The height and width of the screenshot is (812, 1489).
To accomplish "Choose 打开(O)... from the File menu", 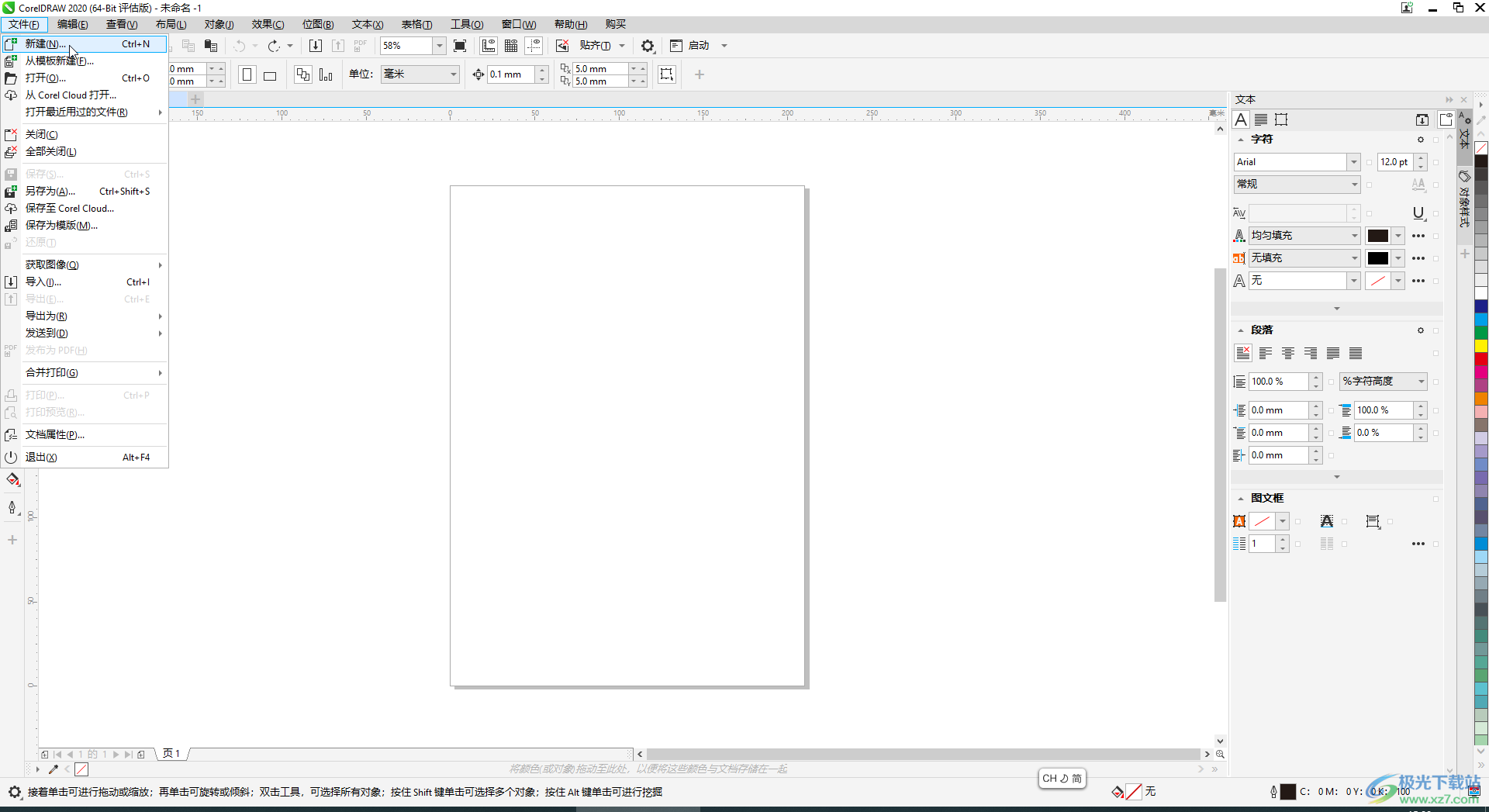I will tap(85, 78).
